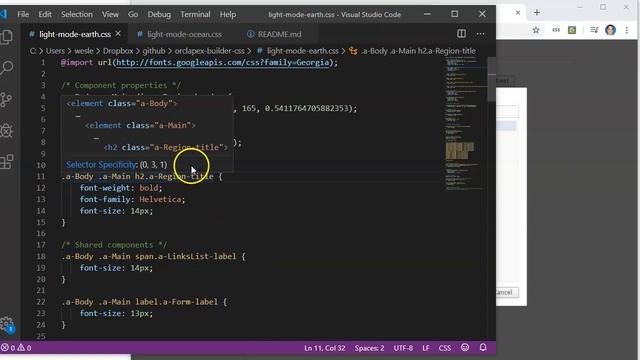Click the Spaces: 2 indentation status item
The image size is (640, 360).
point(369,348)
